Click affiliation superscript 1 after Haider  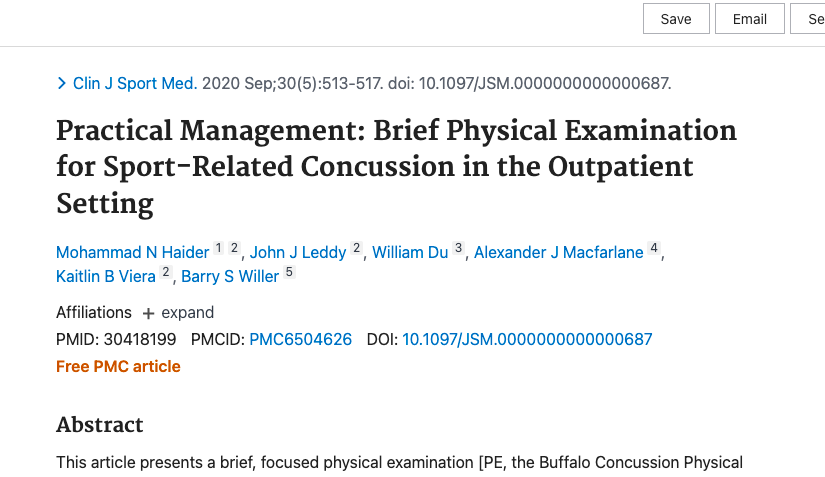[x=218, y=248]
